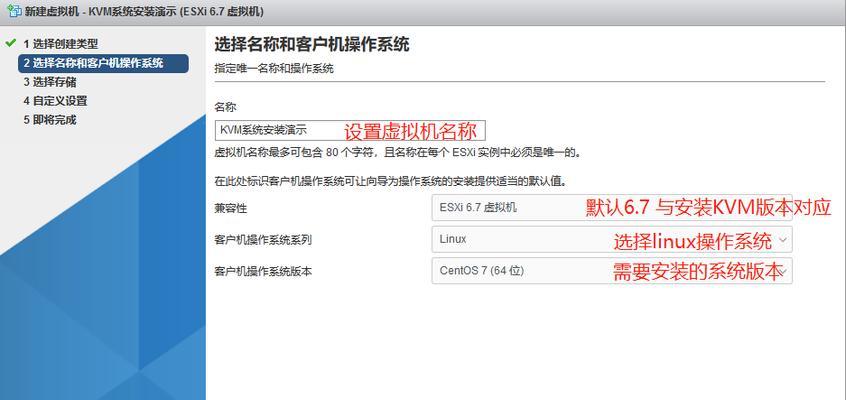846x400 pixels.
Task: Click the window title 新建虚拟机 - KVM系统安装演示
Action: (x=144, y=12)
